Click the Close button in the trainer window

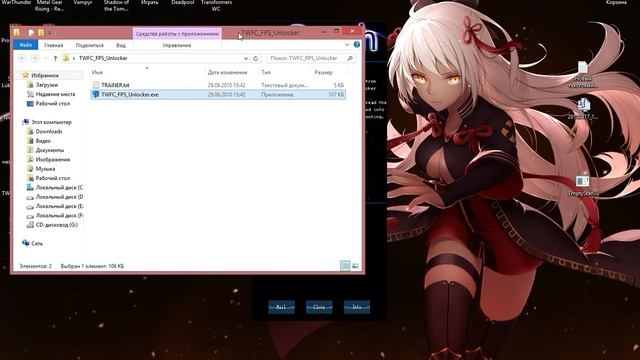(x=319, y=307)
